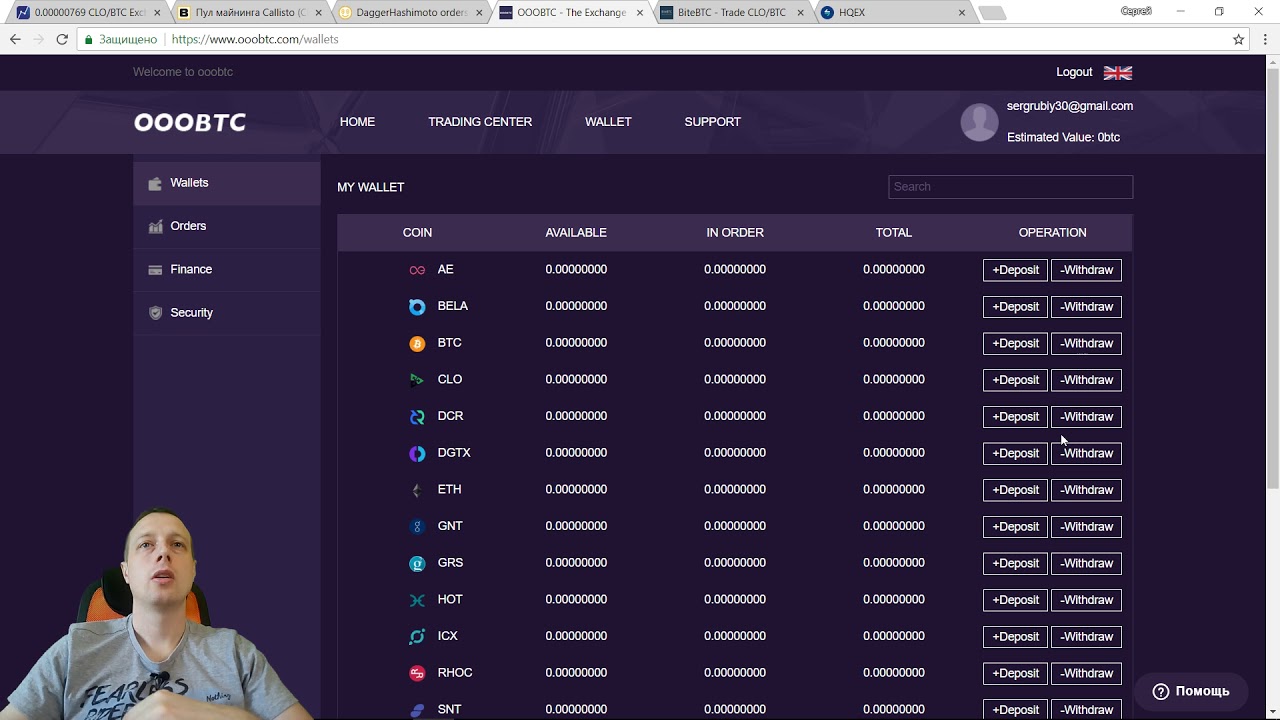Image resolution: width=1280 pixels, height=720 pixels.
Task: Click the IN ORDER column header
Action: (x=735, y=233)
